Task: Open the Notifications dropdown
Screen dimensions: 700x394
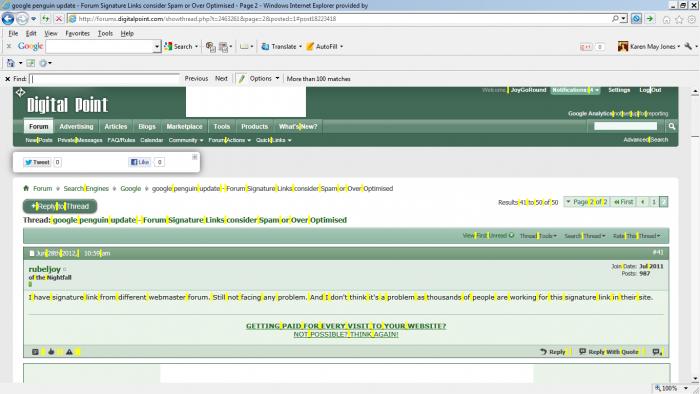Action: pos(575,90)
